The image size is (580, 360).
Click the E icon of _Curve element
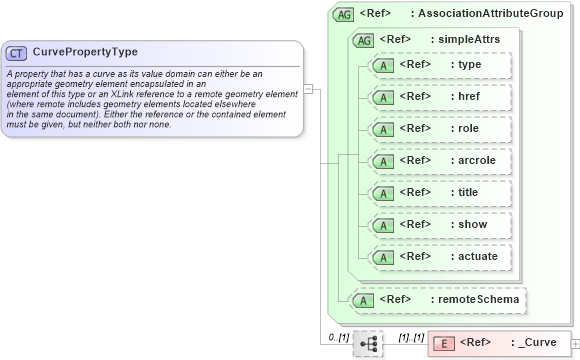pos(444,344)
